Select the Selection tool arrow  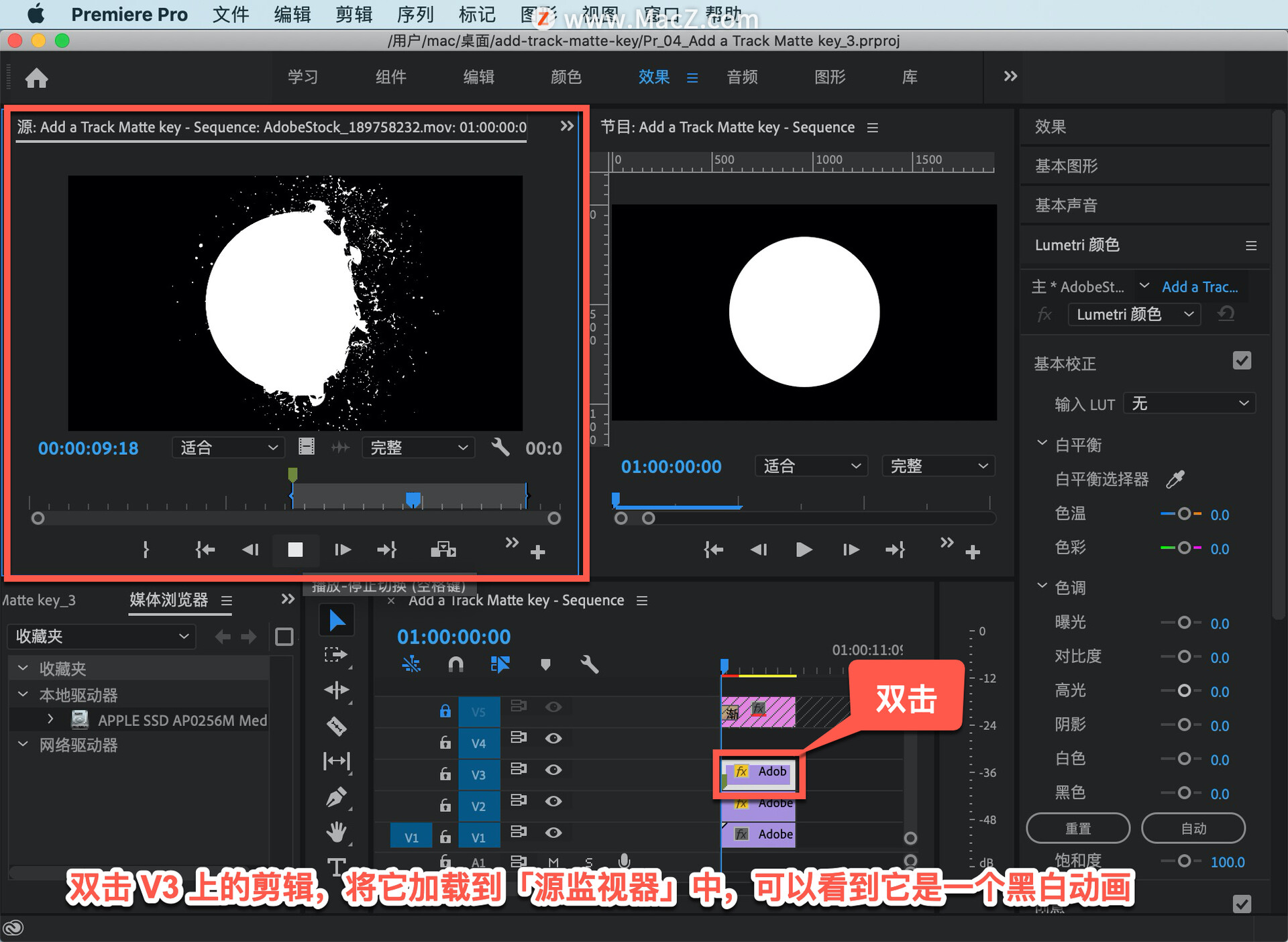pos(337,621)
